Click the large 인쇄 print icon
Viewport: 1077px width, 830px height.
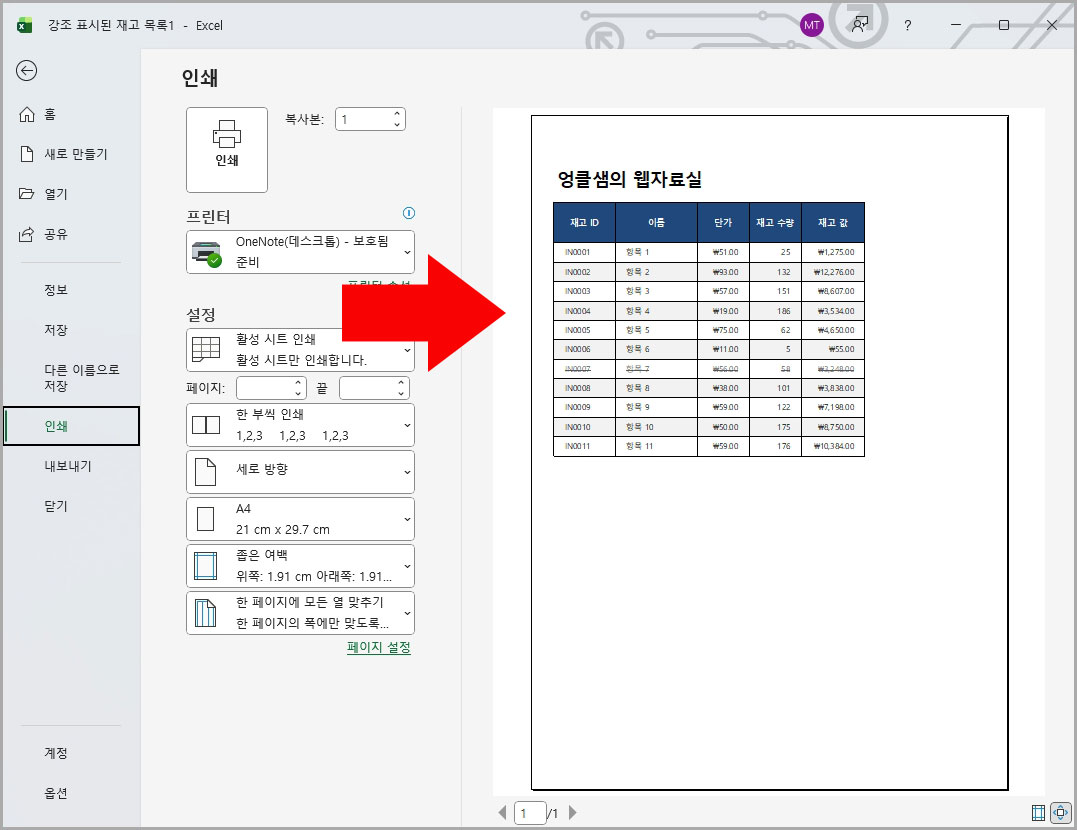(226, 149)
